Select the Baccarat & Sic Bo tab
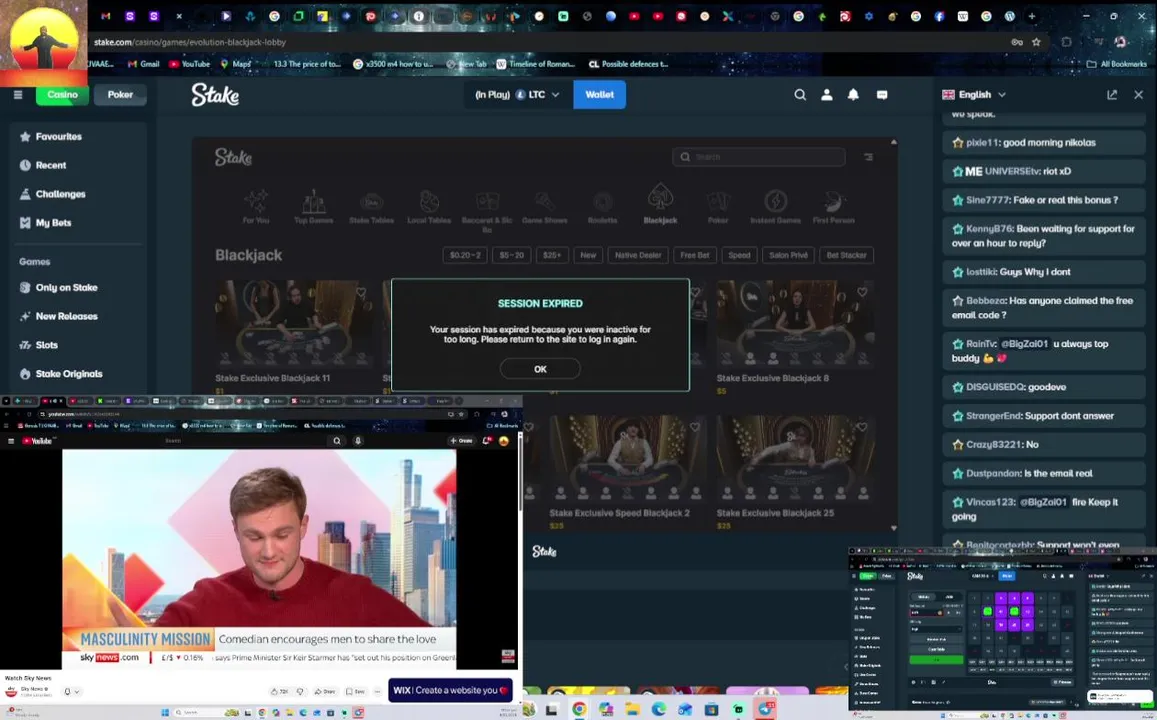This screenshot has height=720, width=1157. point(486,210)
